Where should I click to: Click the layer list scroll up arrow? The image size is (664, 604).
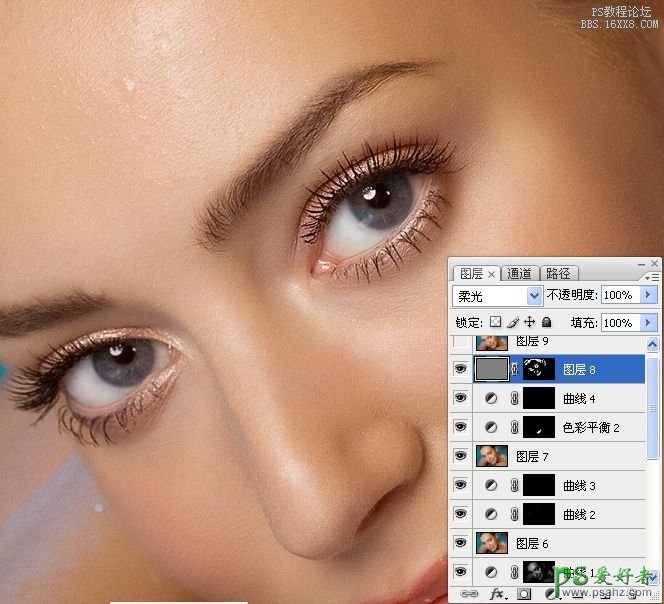(x=653, y=345)
